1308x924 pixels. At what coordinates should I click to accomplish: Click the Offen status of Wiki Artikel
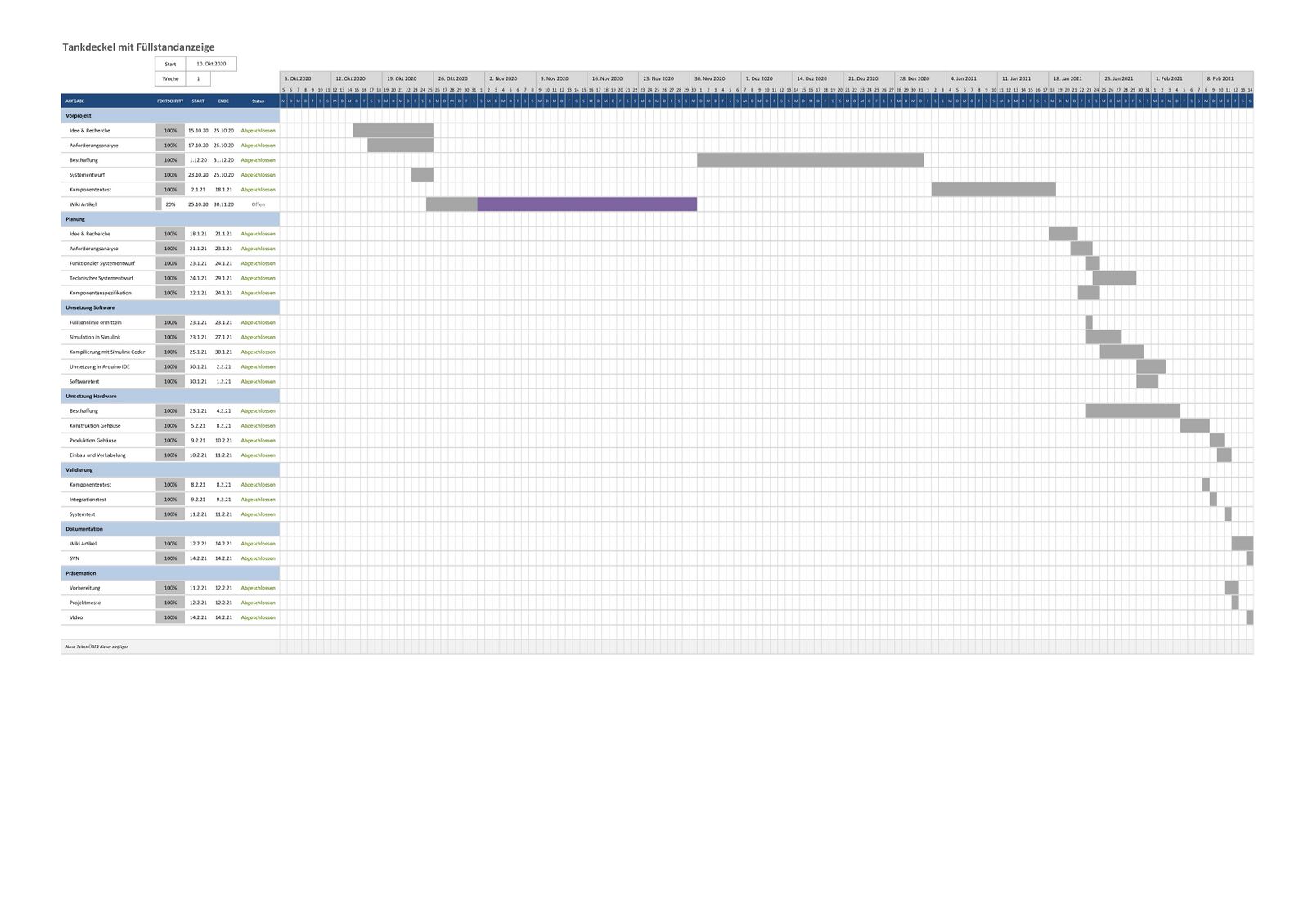[x=258, y=204]
